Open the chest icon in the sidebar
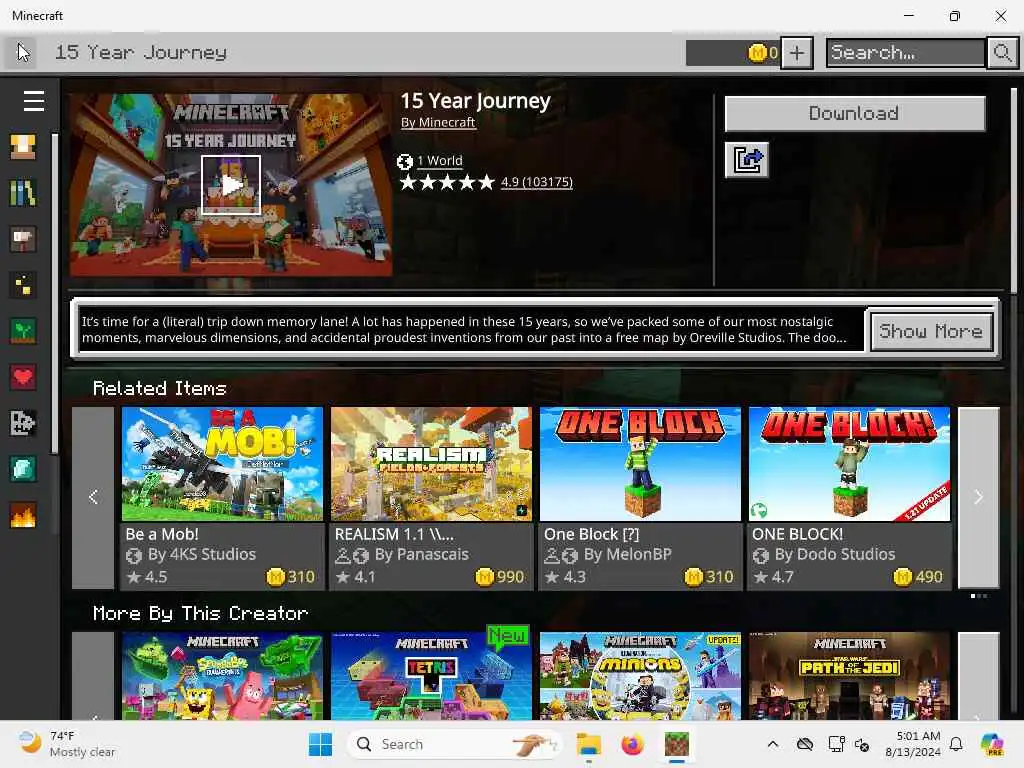Screen dimensions: 1024x768 coord(23,147)
